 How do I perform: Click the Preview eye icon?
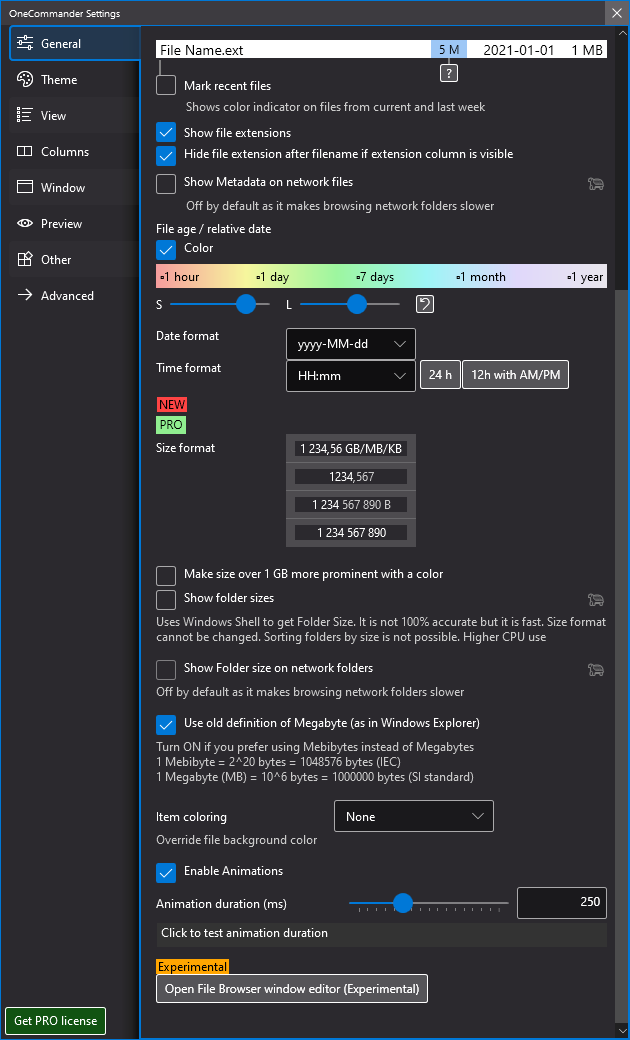[24, 224]
